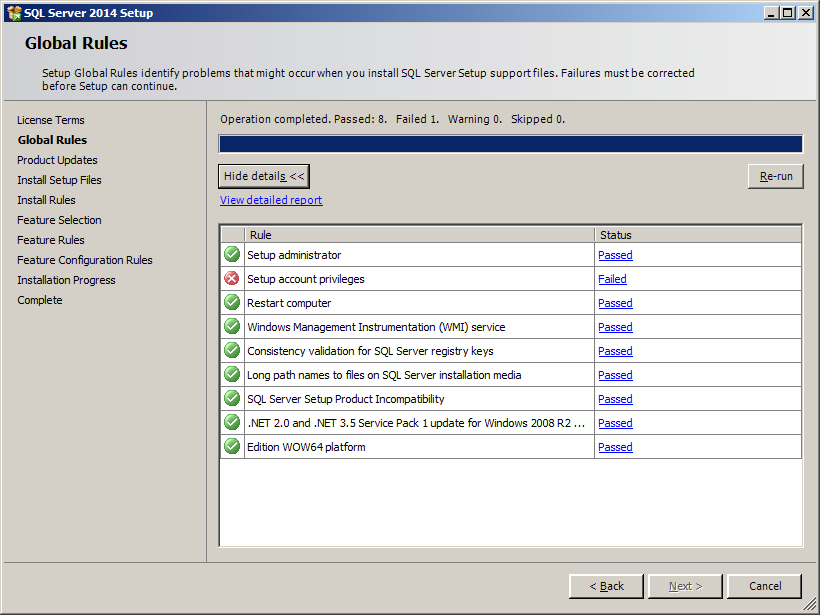The width and height of the screenshot is (820, 615).
Task: Select Installation Progress step in sidebar
Action: (x=66, y=280)
